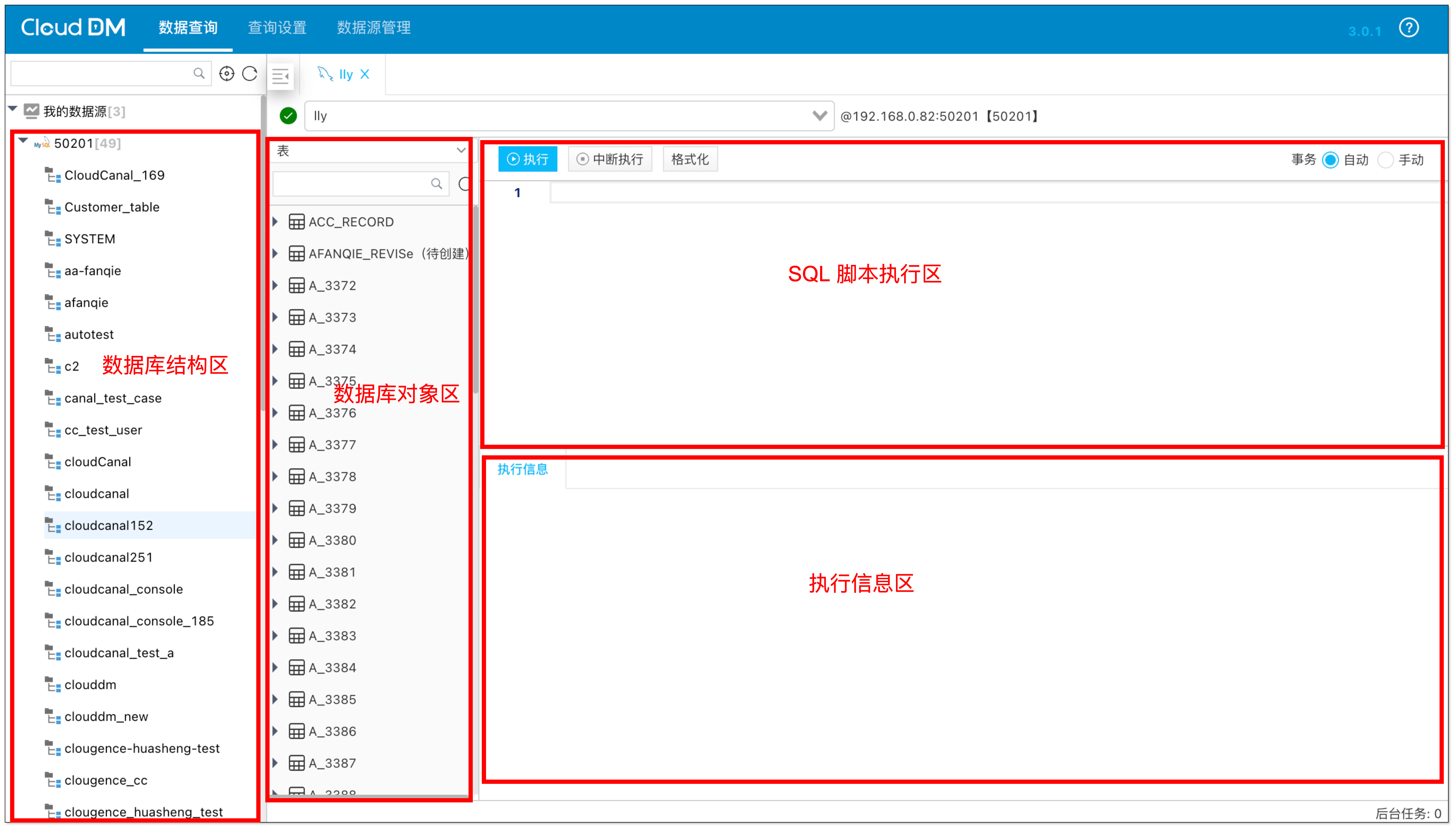Click the refresh icon next to the table search
Image resolution: width=1456 pixels, height=830 pixels.
coord(465,184)
